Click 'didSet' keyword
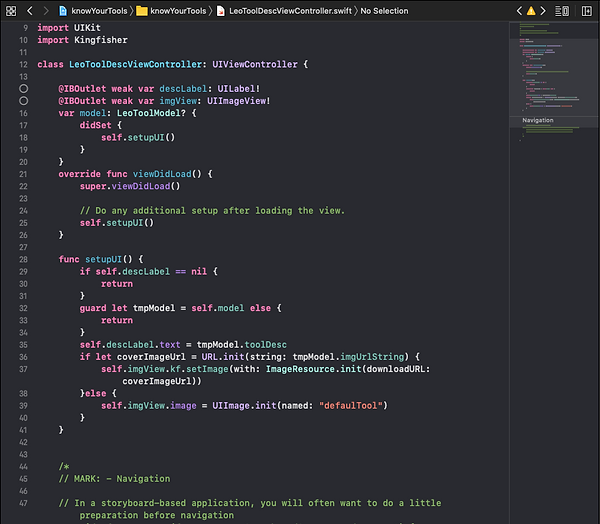This screenshot has width=600, height=524. coord(96,126)
